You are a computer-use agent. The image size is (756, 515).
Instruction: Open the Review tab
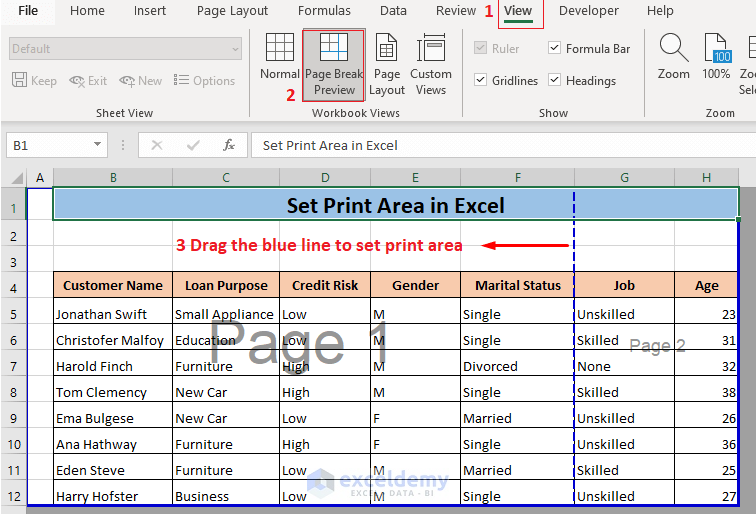coord(456,11)
